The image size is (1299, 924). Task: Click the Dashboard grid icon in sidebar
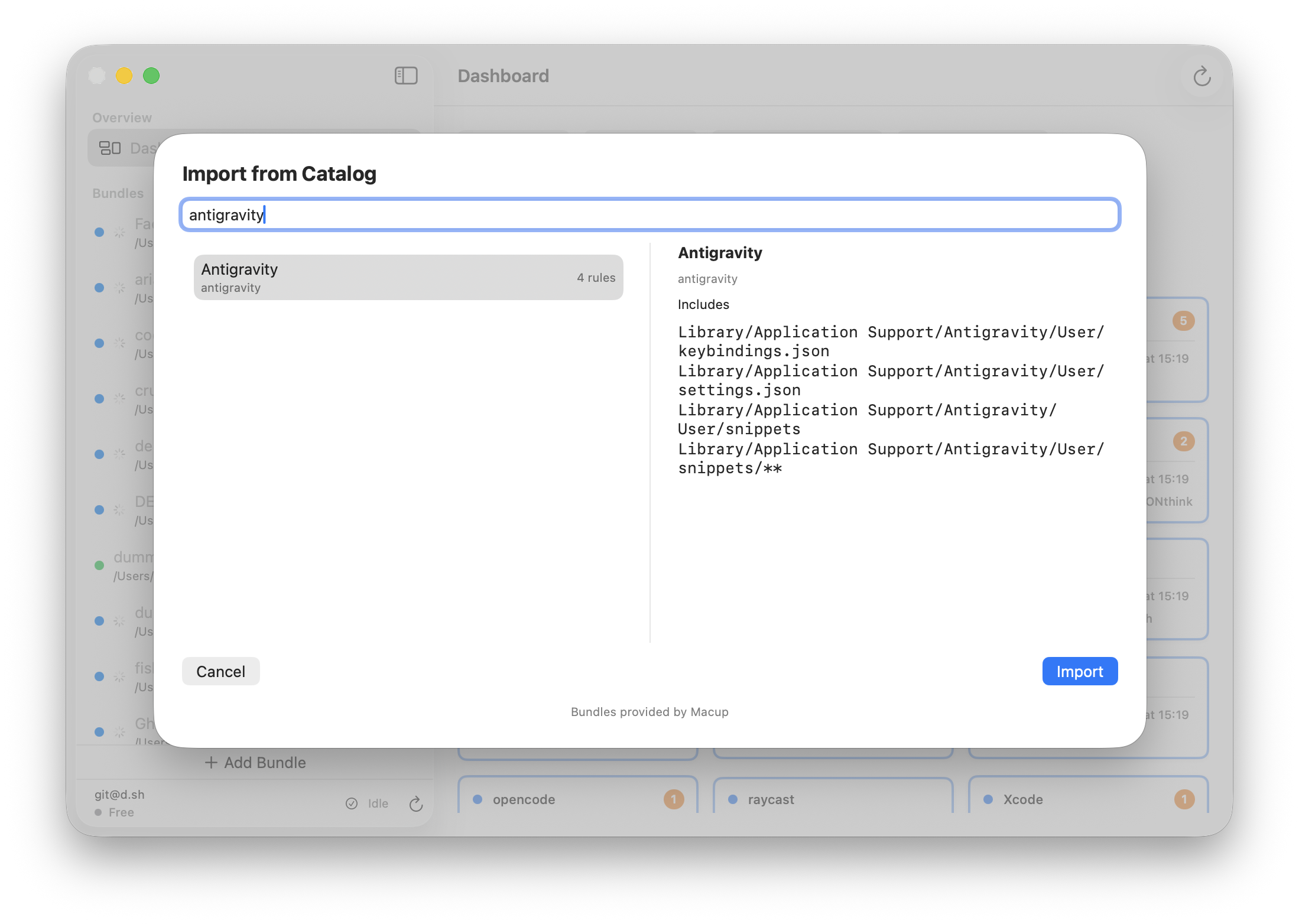(x=110, y=148)
